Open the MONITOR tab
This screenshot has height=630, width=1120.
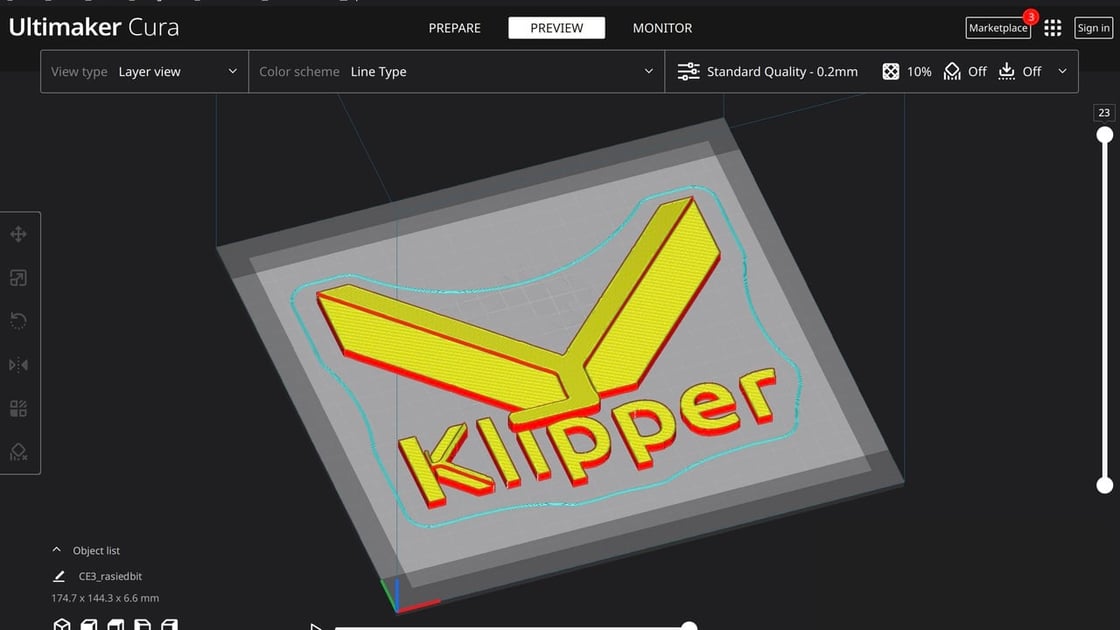point(661,27)
